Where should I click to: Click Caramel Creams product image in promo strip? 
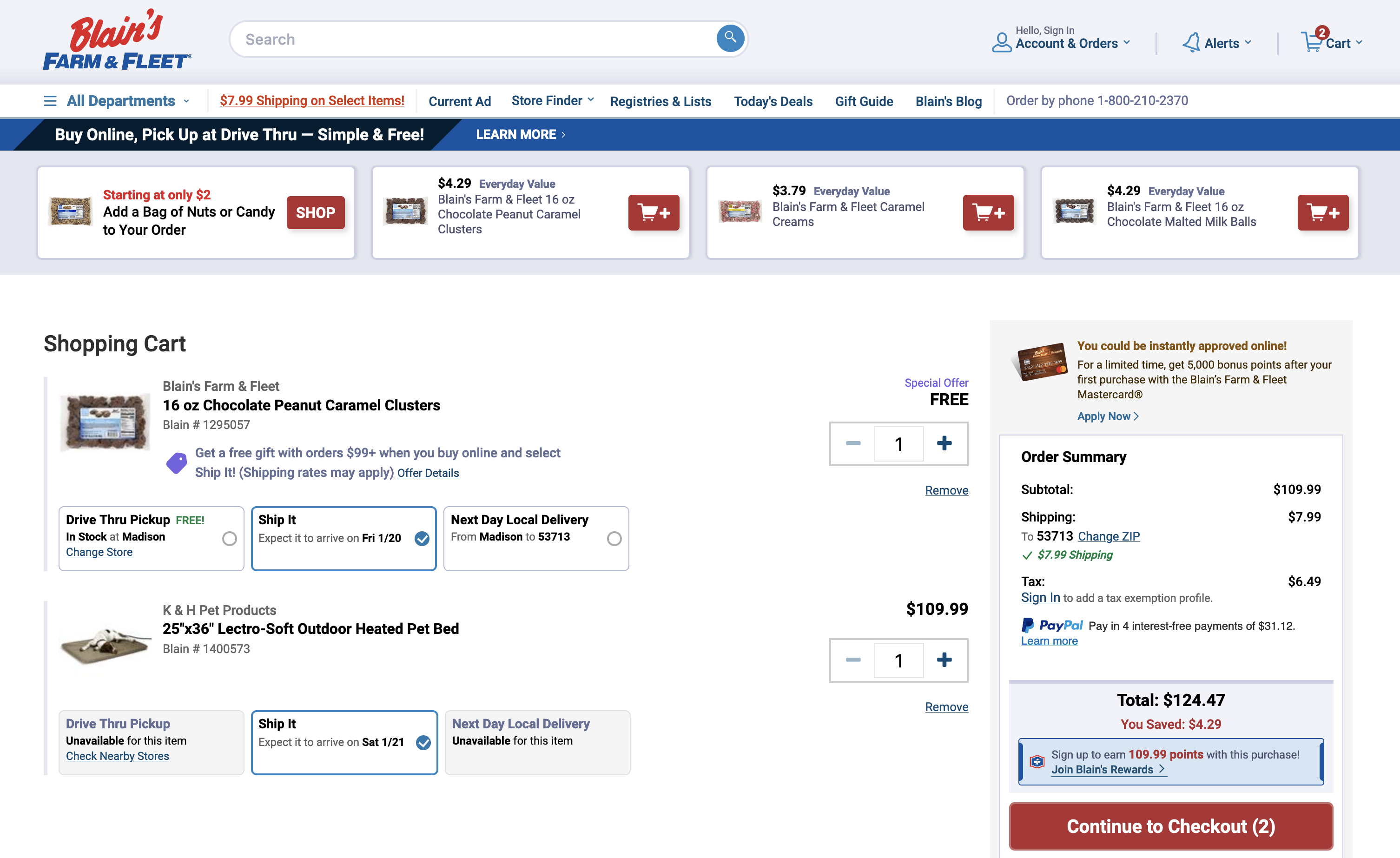[739, 211]
